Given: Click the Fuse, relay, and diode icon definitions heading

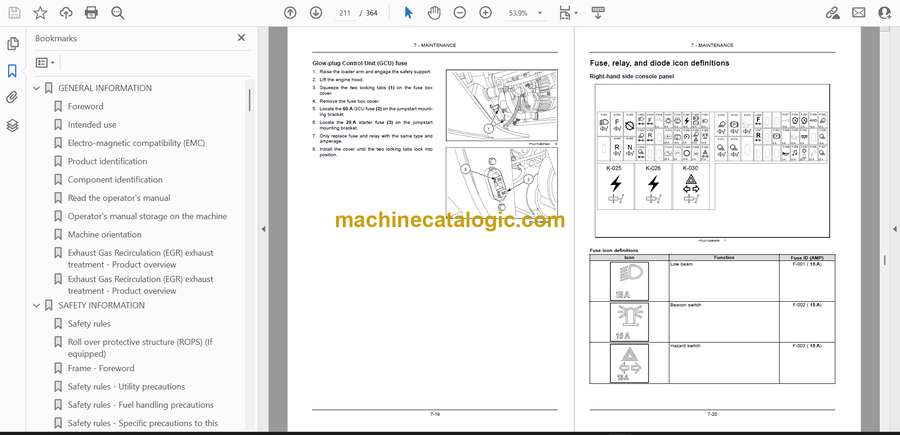Looking at the screenshot, I should coord(660,63).
